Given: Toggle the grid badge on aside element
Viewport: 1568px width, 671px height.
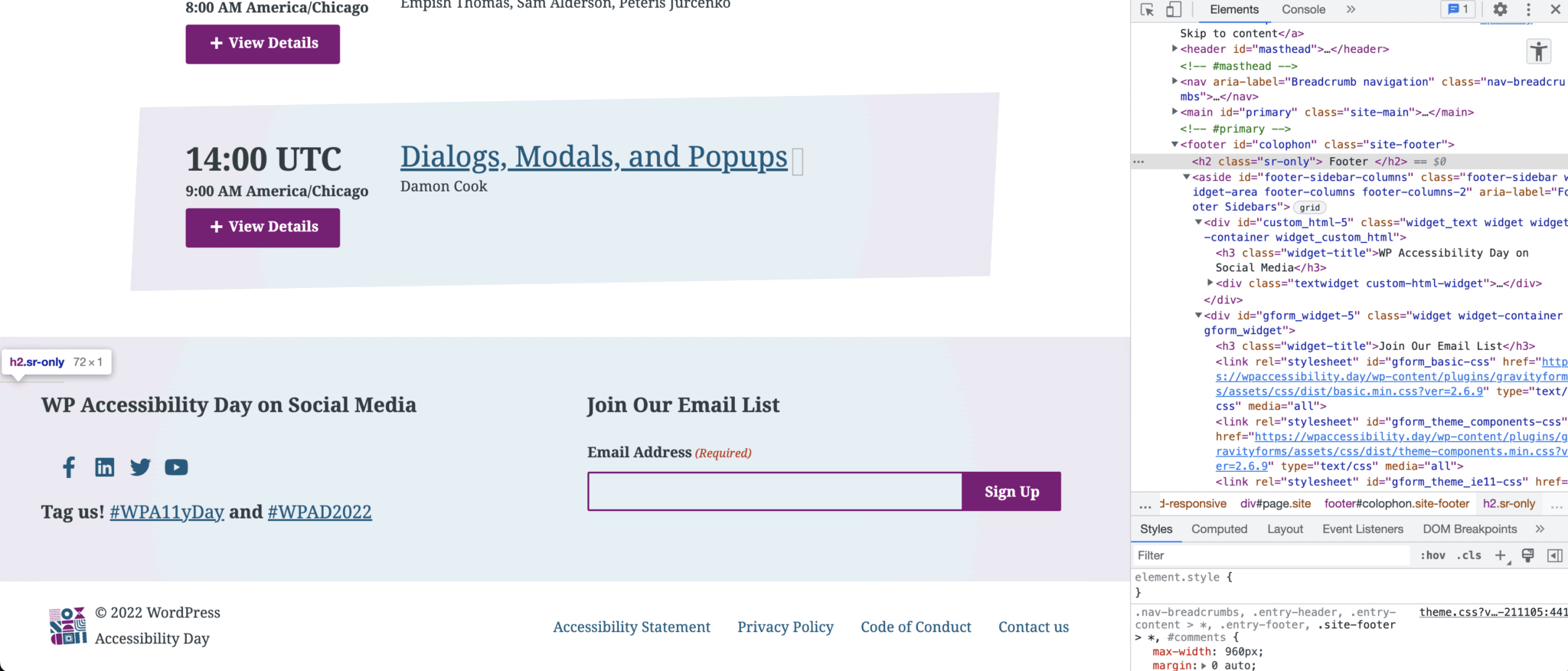Looking at the screenshot, I should pyautogui.click(x=1309, y=207).
